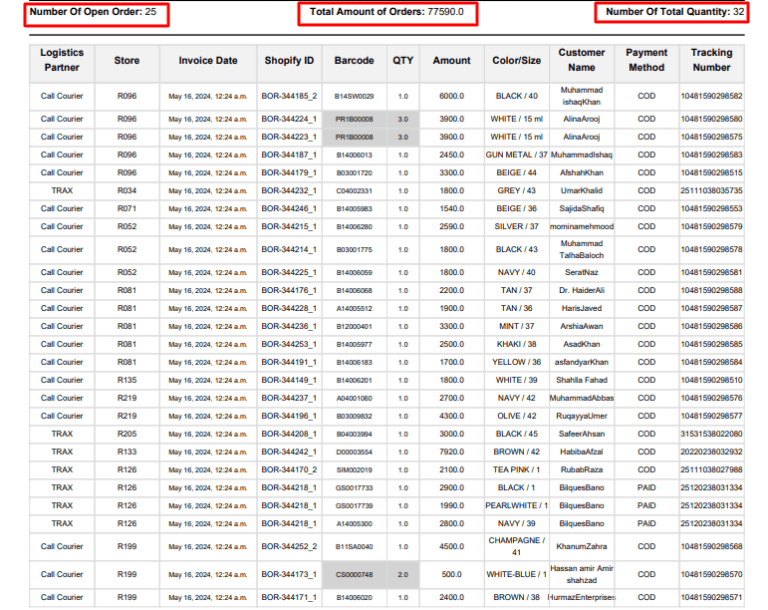Click the 'BEIGE / 44' color cell
Viewport: 768px width, 610px height.
point(517,173)
